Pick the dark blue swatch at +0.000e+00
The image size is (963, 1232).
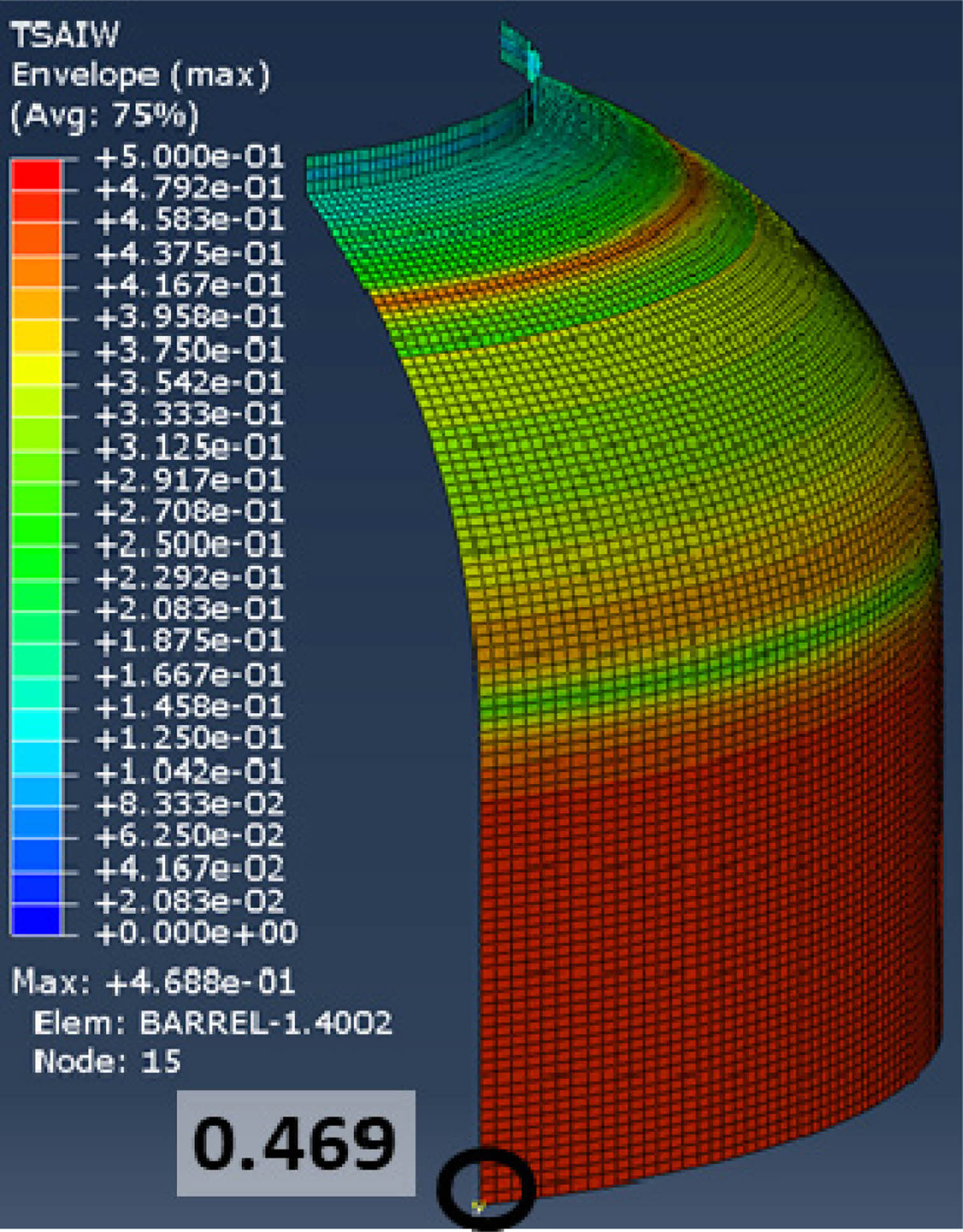point(36,920)
